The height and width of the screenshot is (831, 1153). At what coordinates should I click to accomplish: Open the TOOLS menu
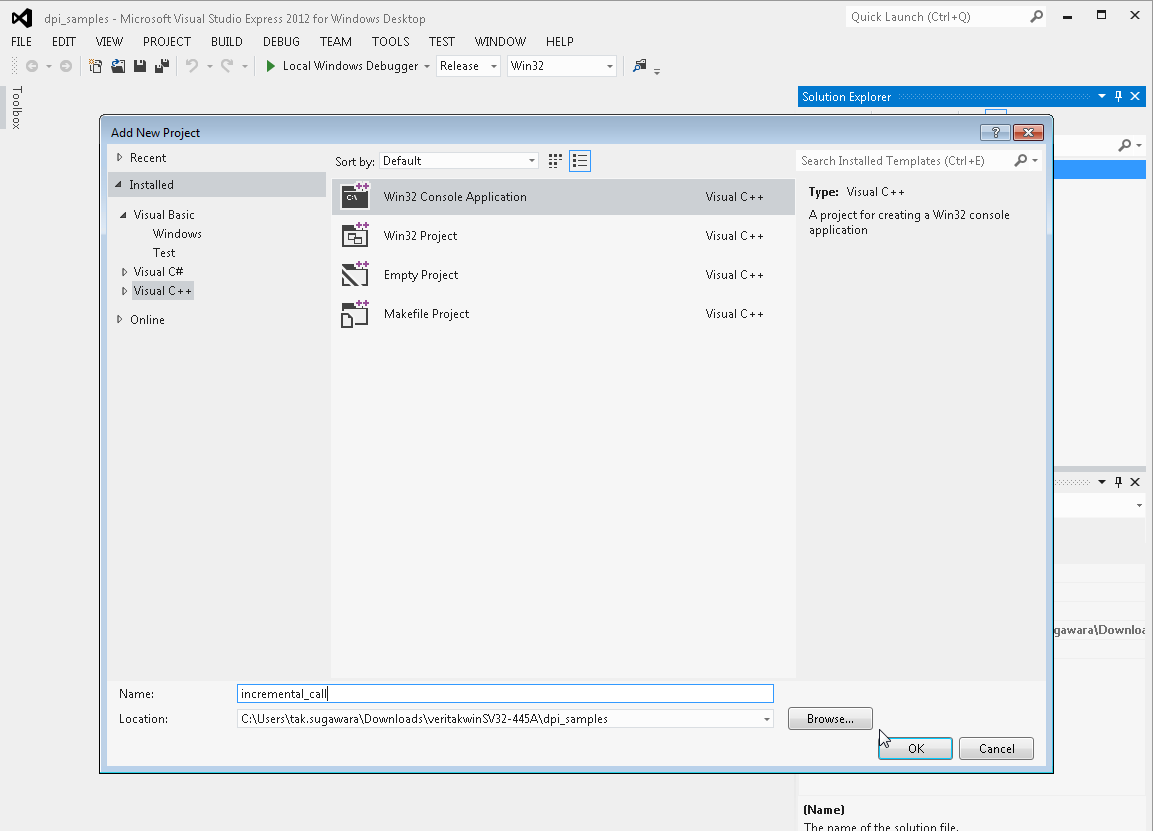point(390,42)
